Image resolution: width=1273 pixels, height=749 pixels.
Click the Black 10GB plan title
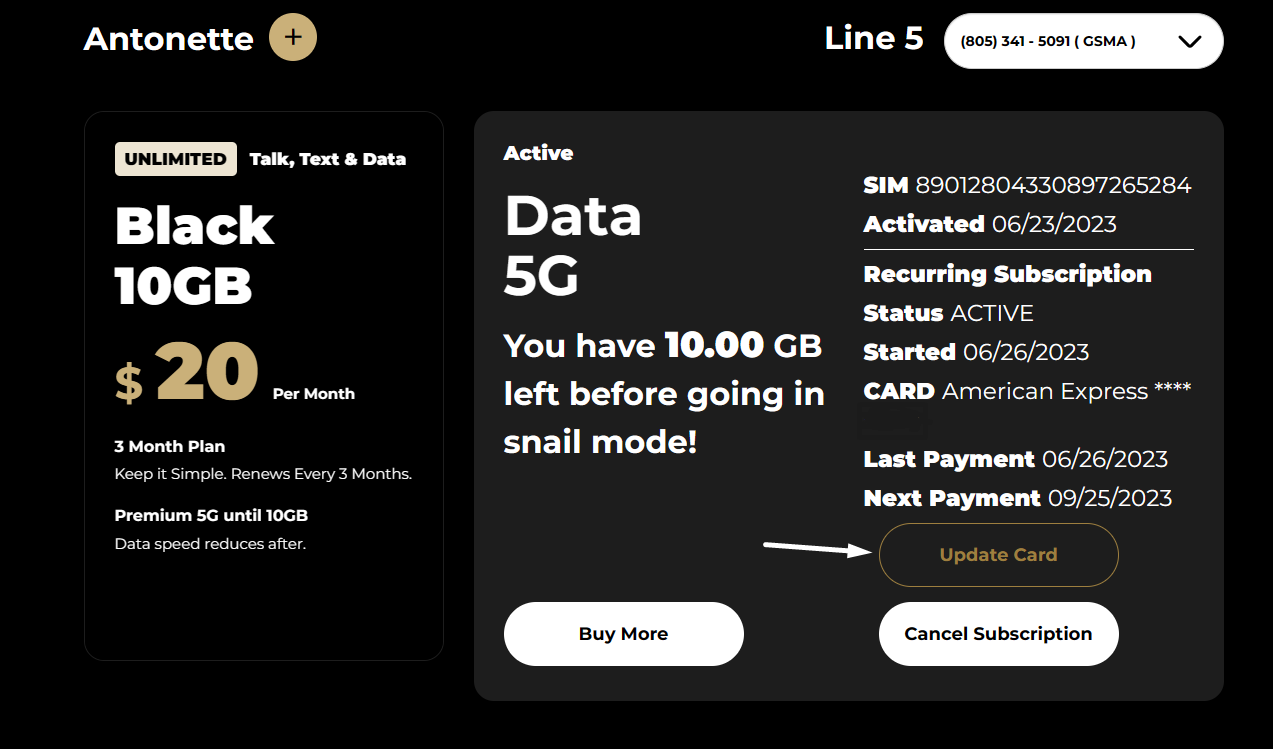(194, 256)
